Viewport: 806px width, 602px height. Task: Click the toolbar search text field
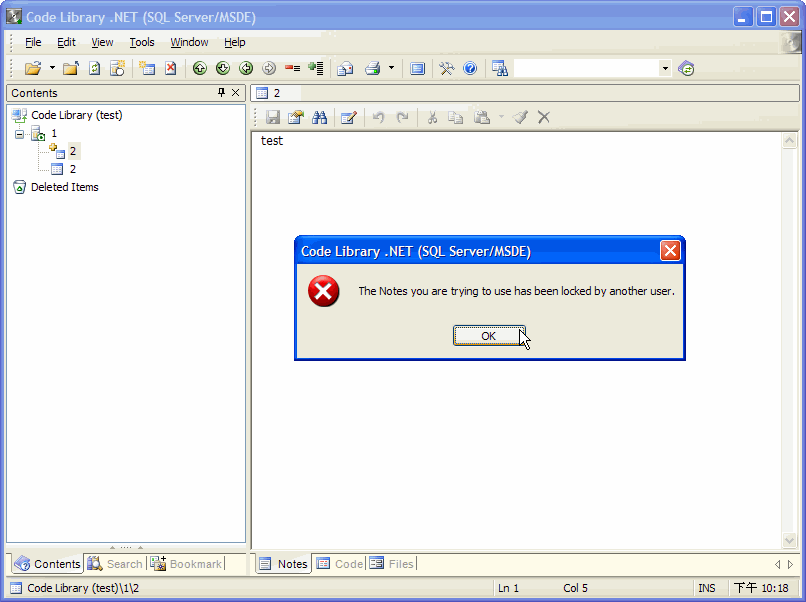[x=587, y=68]
